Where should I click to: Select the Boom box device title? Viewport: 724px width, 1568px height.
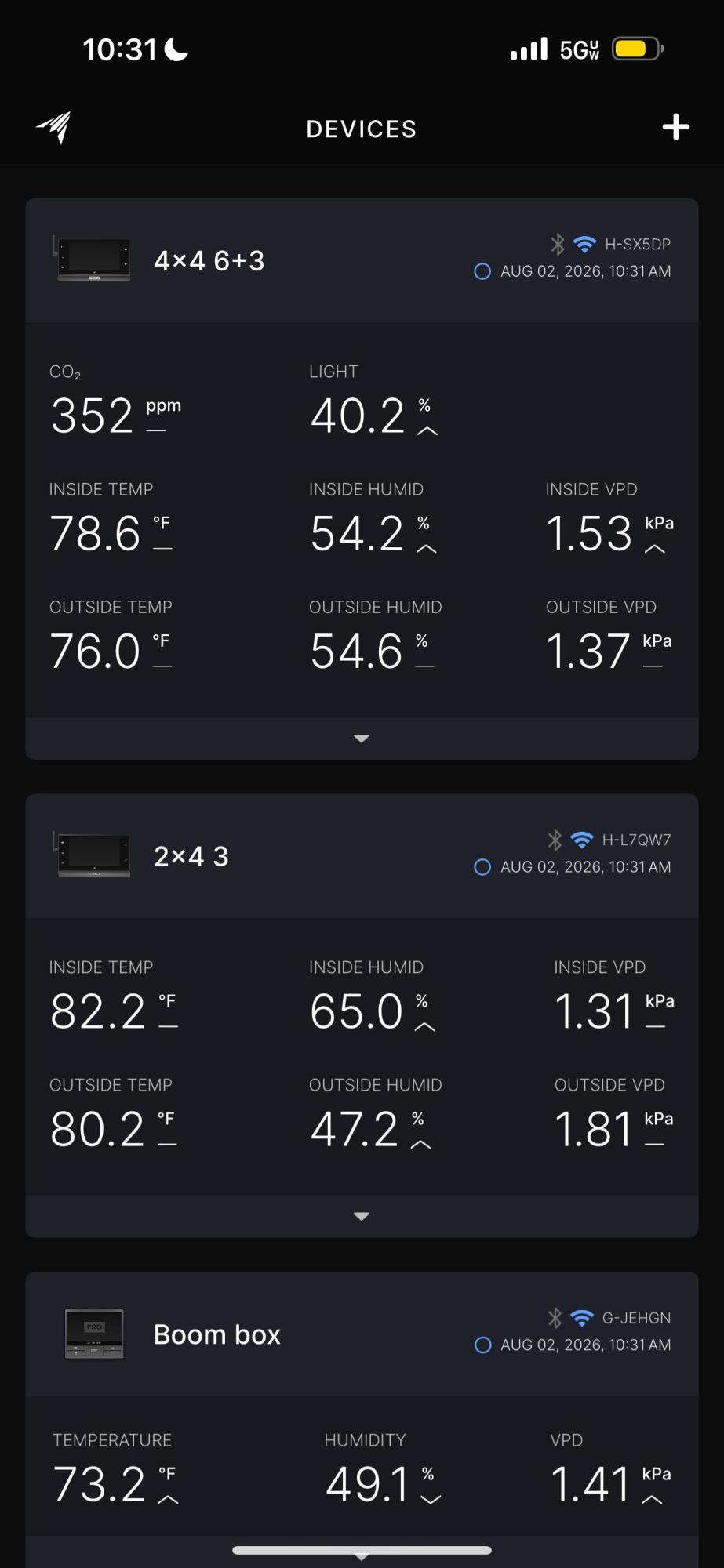217,1334
